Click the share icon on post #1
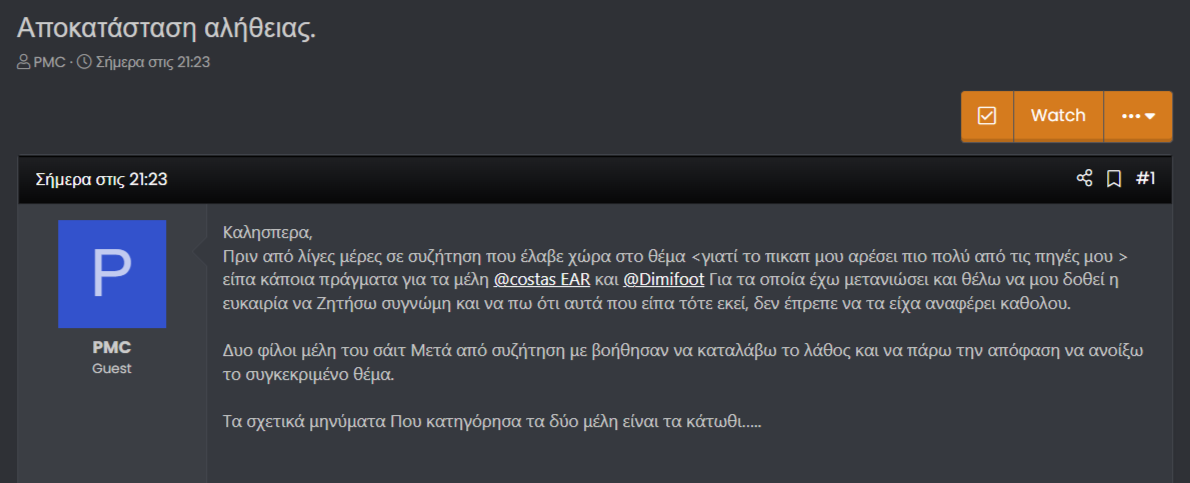 click(1084, 179)
